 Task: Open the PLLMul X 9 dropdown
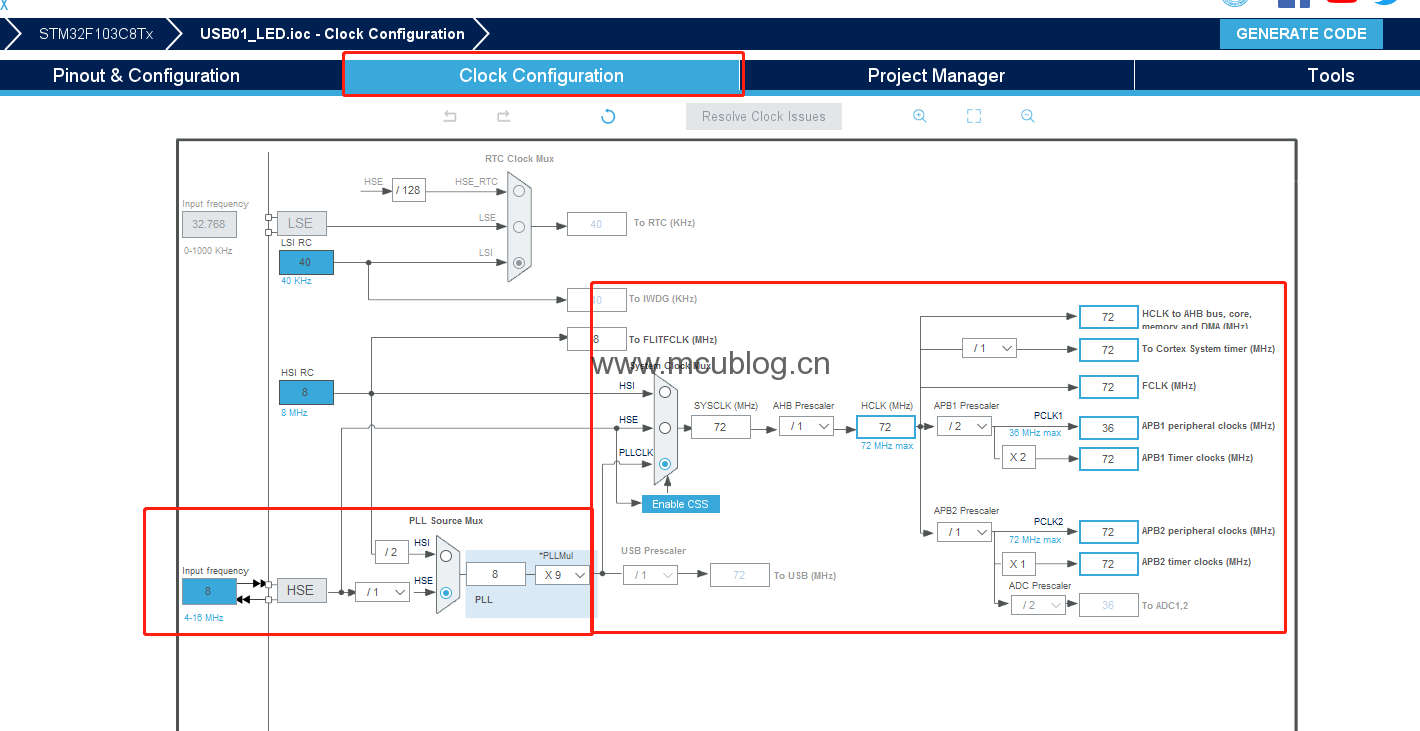coord(561,575)
